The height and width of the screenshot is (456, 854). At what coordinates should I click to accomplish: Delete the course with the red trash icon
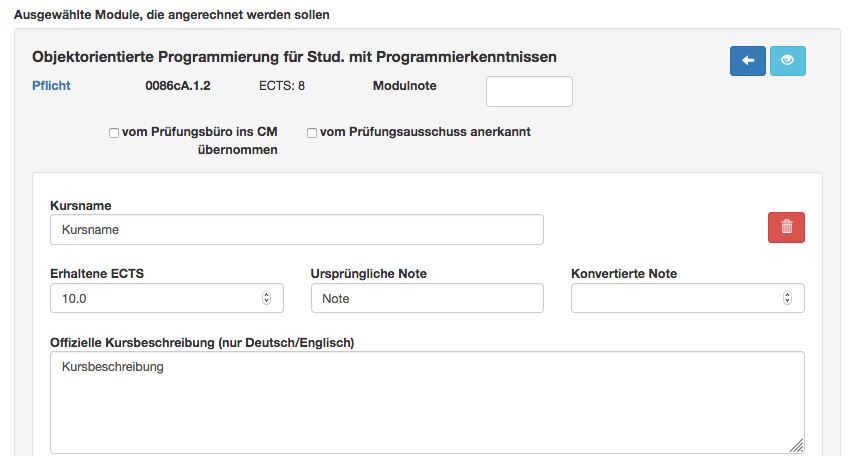coord(786,227)
